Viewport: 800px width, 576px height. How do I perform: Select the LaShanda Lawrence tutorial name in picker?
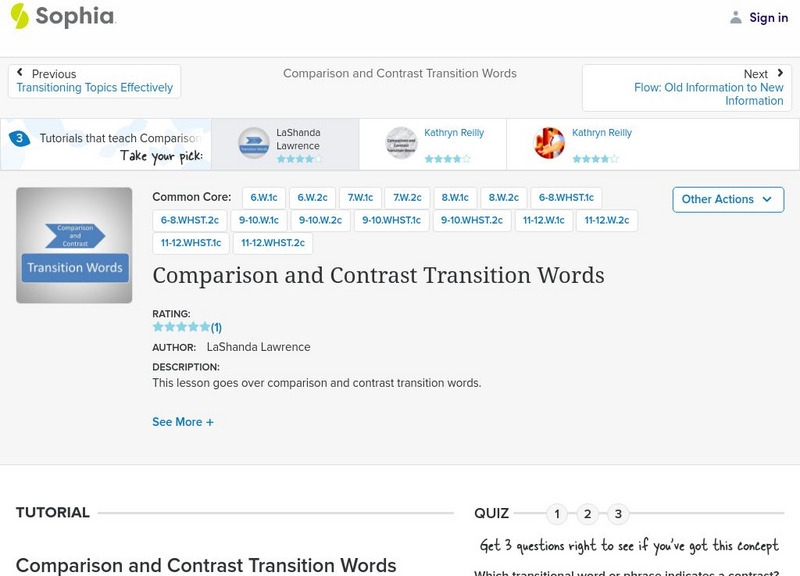(x=298, y=139)
